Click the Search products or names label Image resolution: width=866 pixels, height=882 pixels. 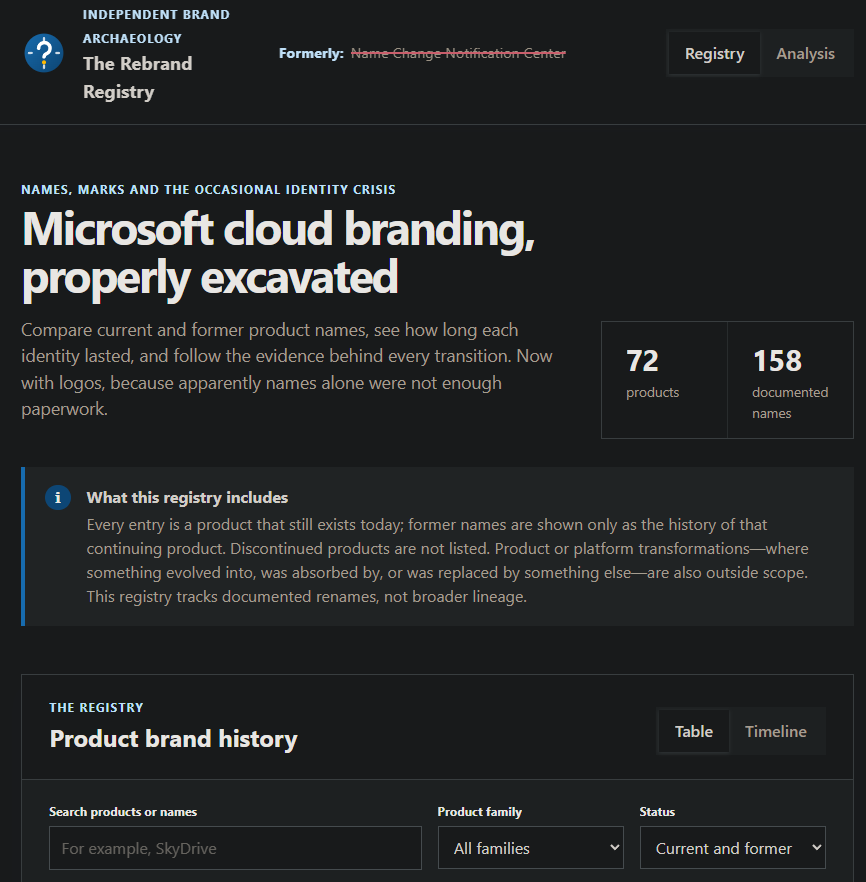[x=123, y=812]
